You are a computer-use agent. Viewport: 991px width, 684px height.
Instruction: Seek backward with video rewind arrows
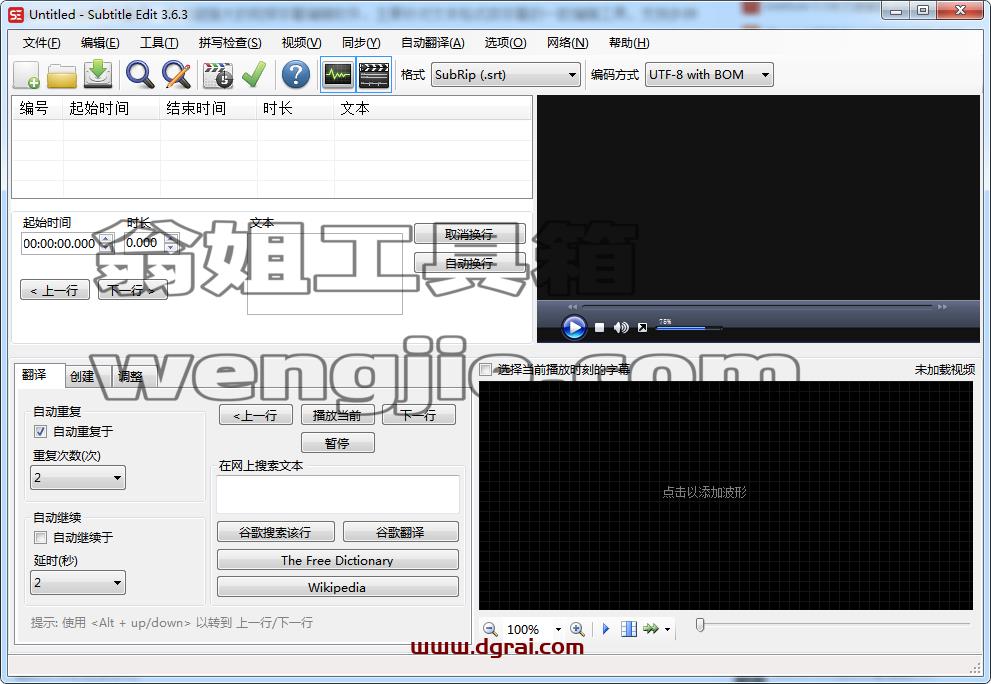click(x=572, y=307)
